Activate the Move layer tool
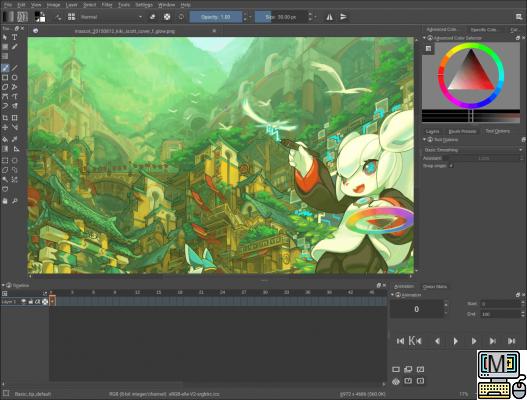 click(5, 127)
